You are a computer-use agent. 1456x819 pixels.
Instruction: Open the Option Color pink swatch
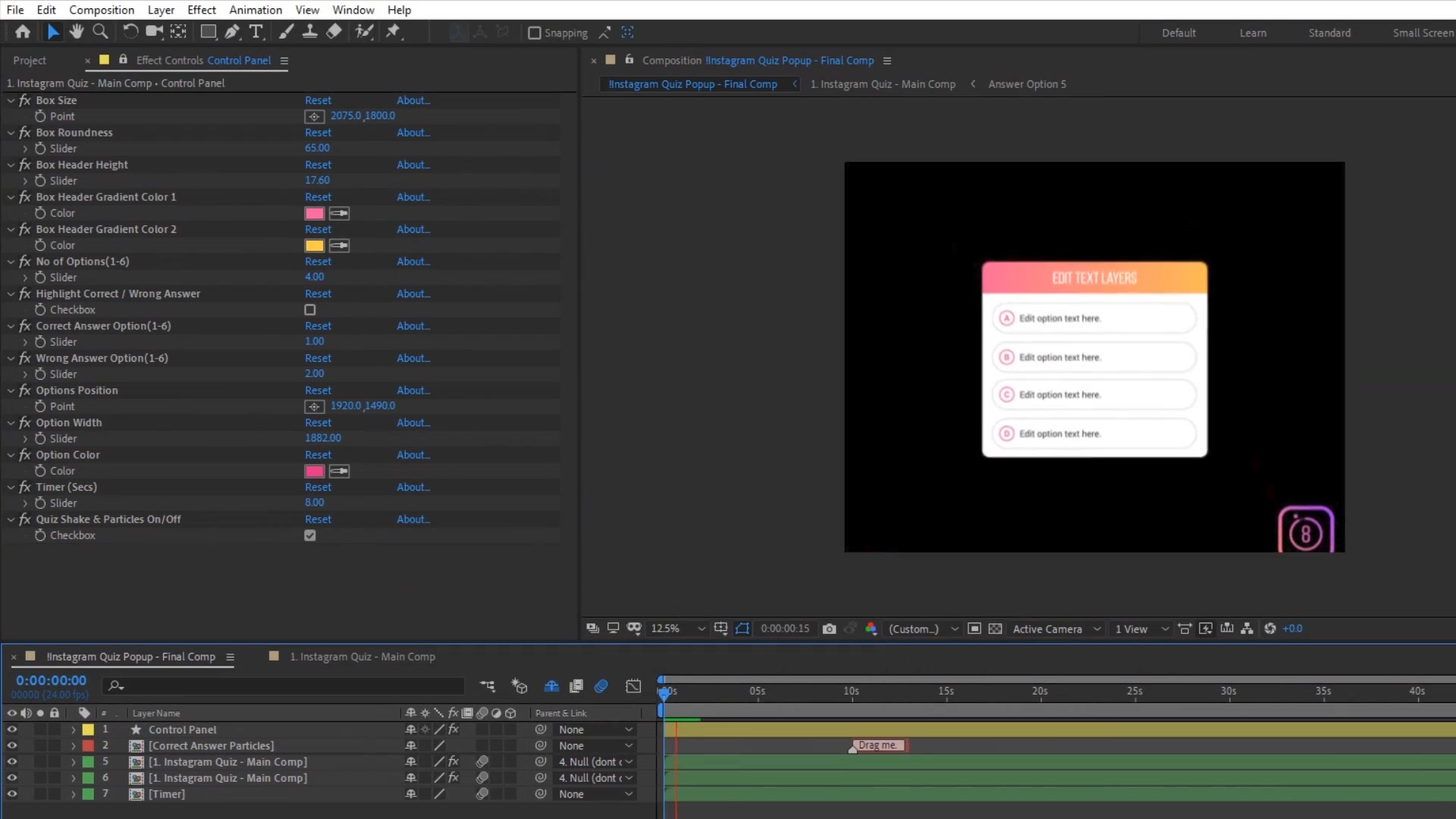tap(314, 471)
